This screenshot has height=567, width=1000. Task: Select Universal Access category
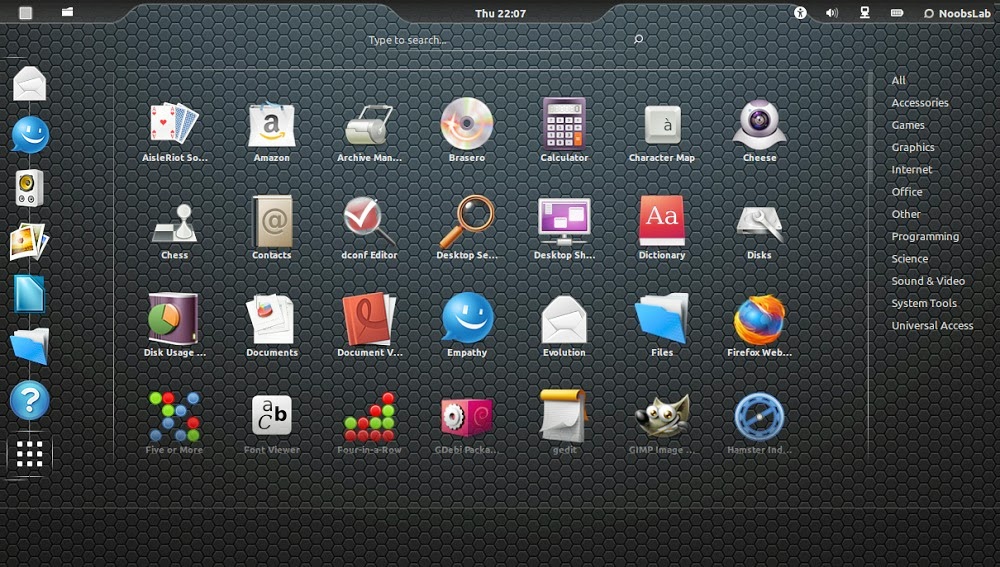[x=932, y=325]
